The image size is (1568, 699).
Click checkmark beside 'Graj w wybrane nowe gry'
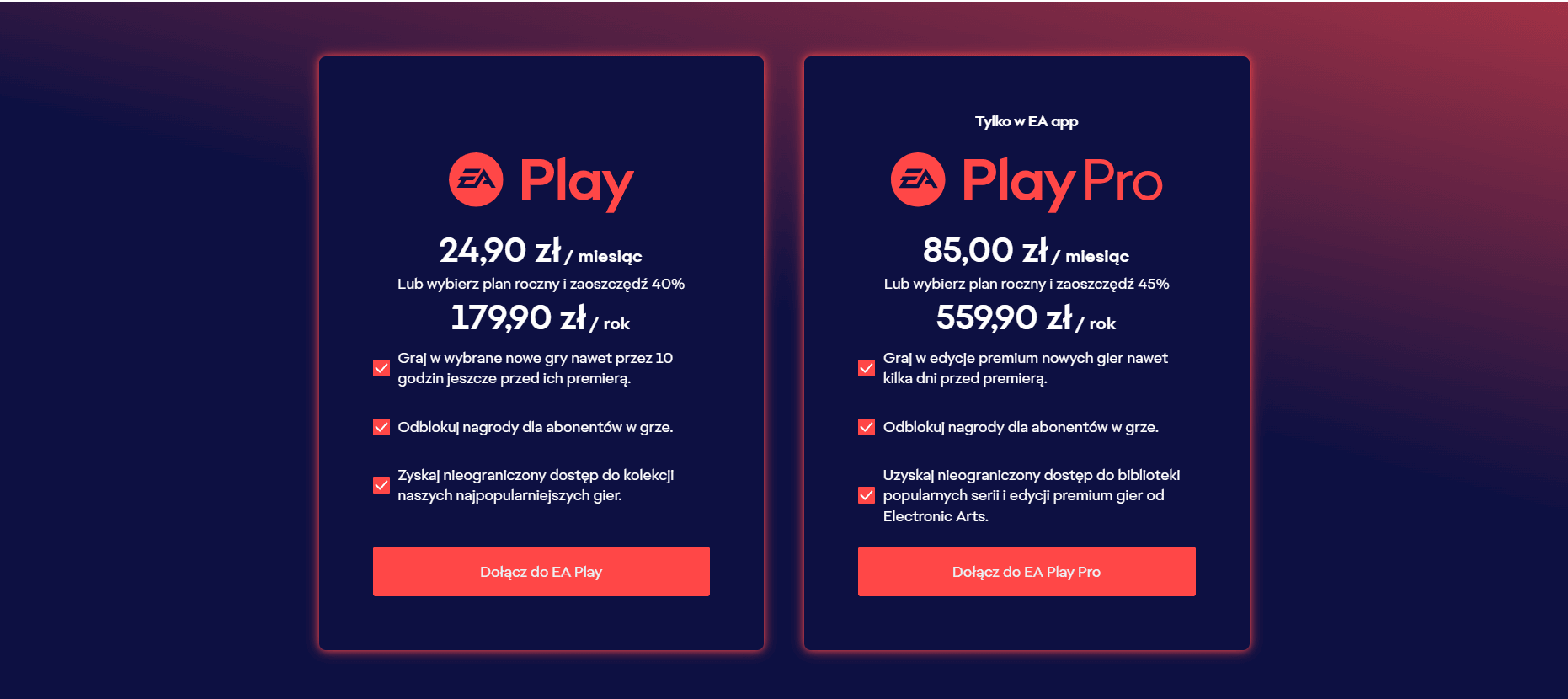click(x=381, y=368)
